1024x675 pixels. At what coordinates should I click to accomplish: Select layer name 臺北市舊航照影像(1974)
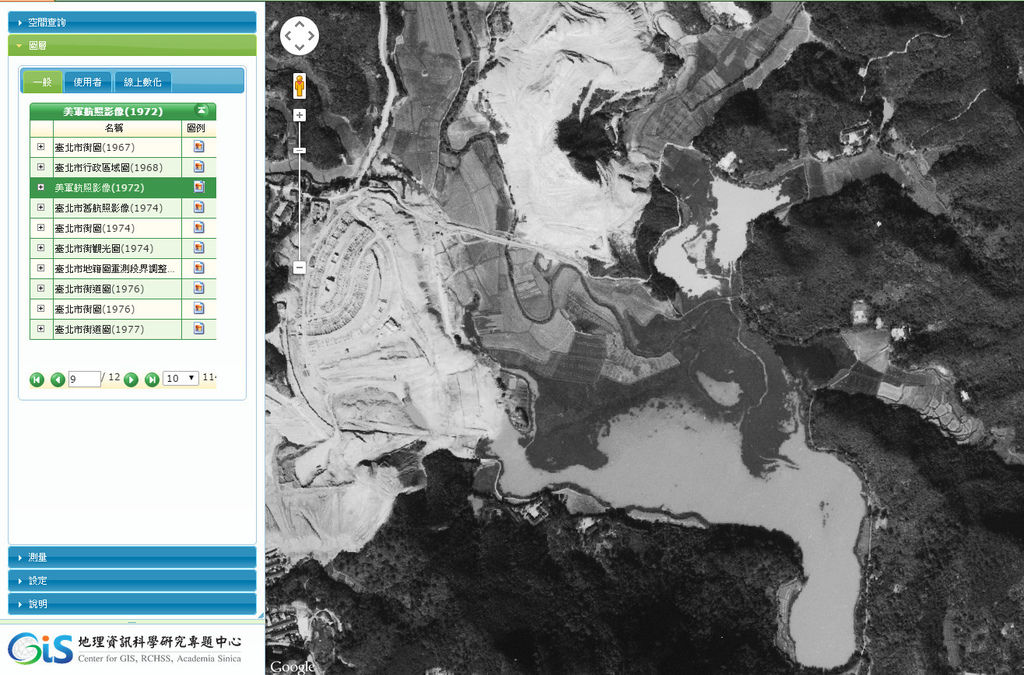coord(108,208)
